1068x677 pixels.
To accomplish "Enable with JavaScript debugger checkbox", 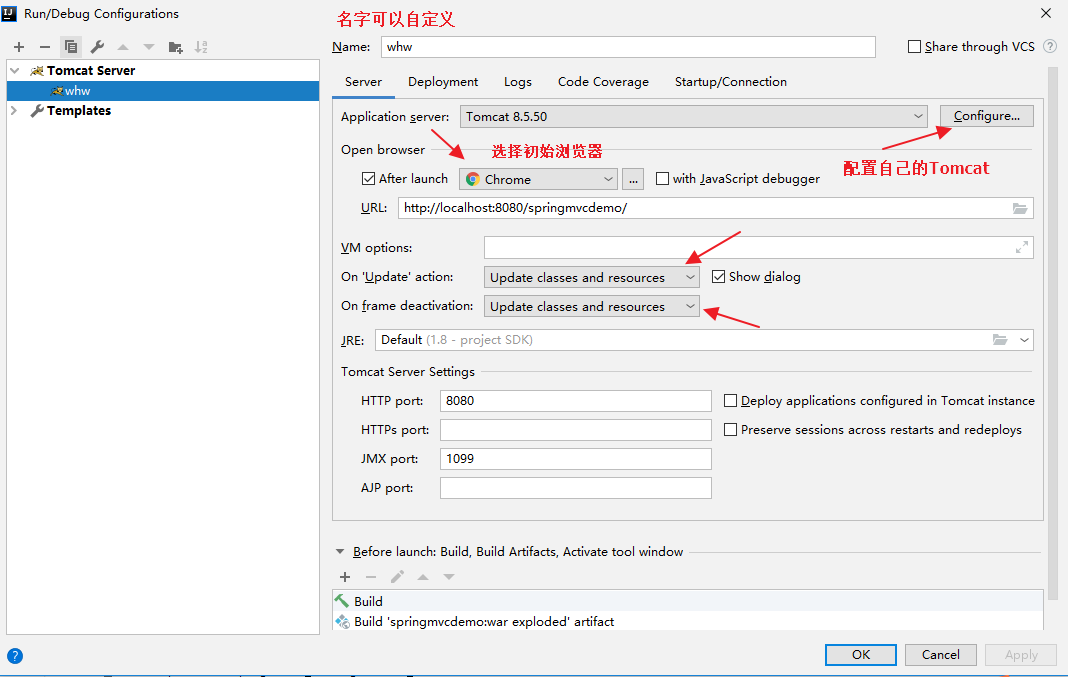I will point(662,178).
